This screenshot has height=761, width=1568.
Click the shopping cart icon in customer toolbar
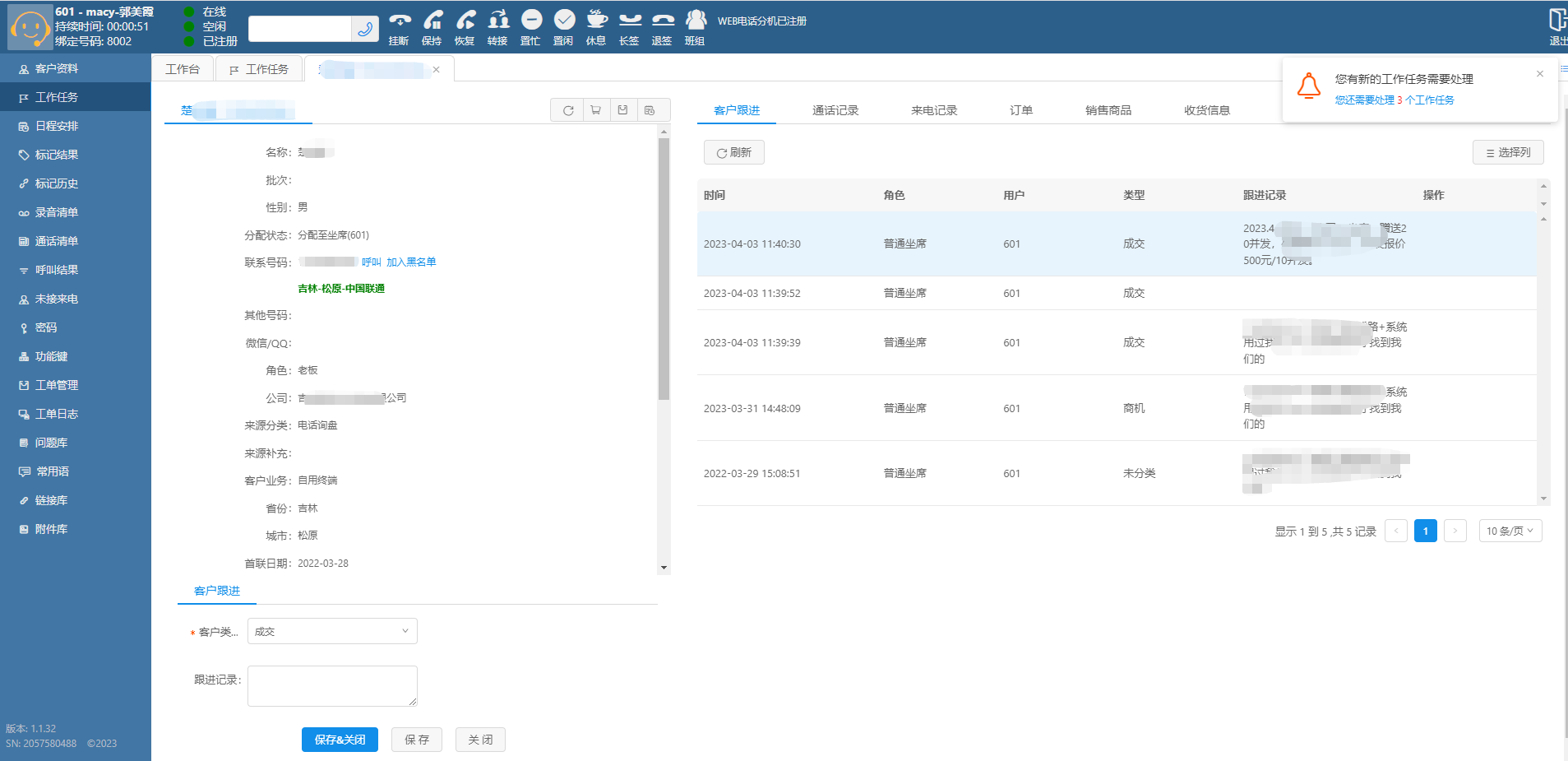[596, 110]
